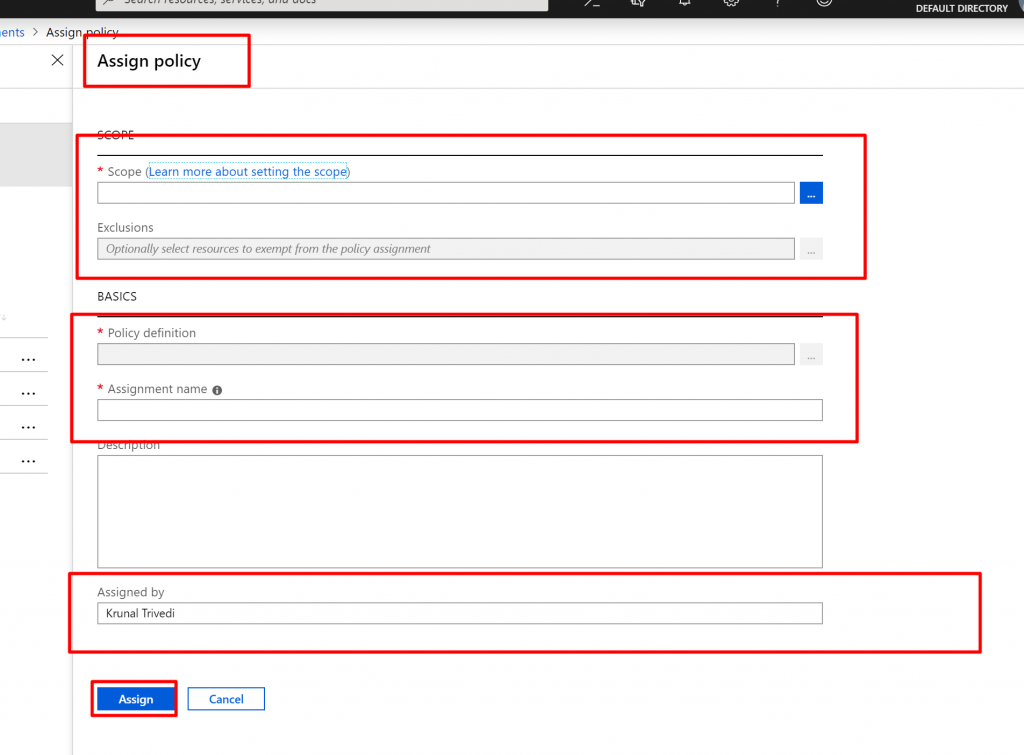
Task: Close the Assign policy panel
Action: click(57, 60)
